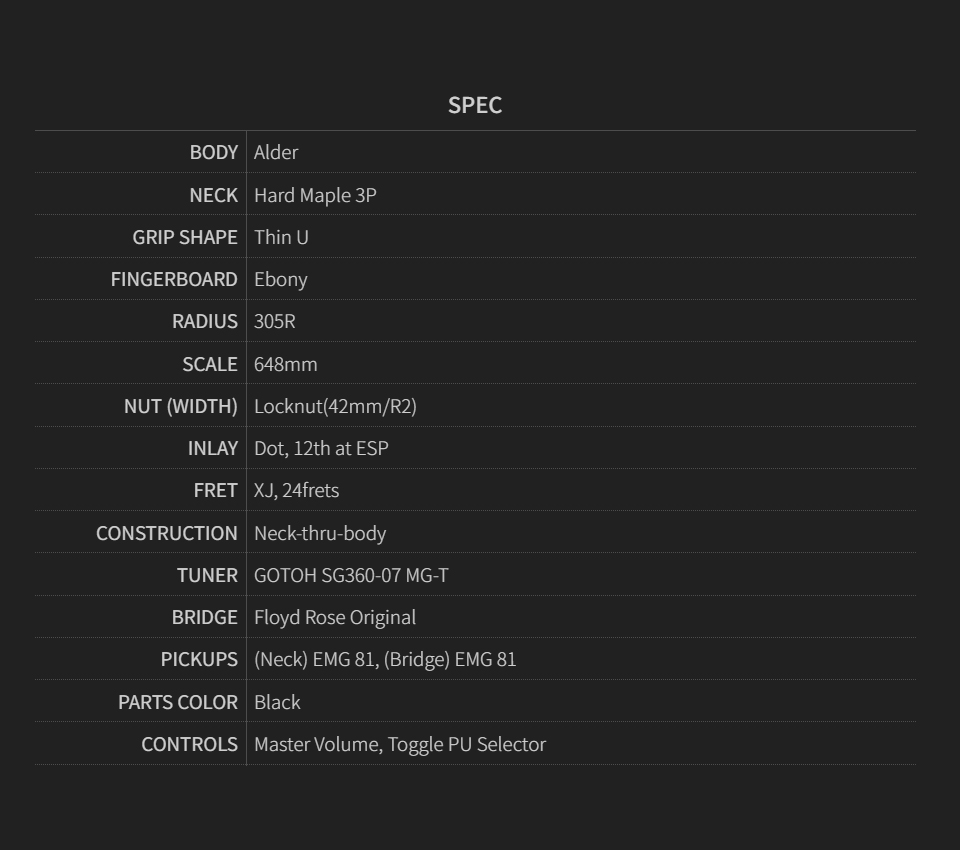Viewport: 960px width, 850px height.
Task: Click the Thin U value
Action: 281,237
